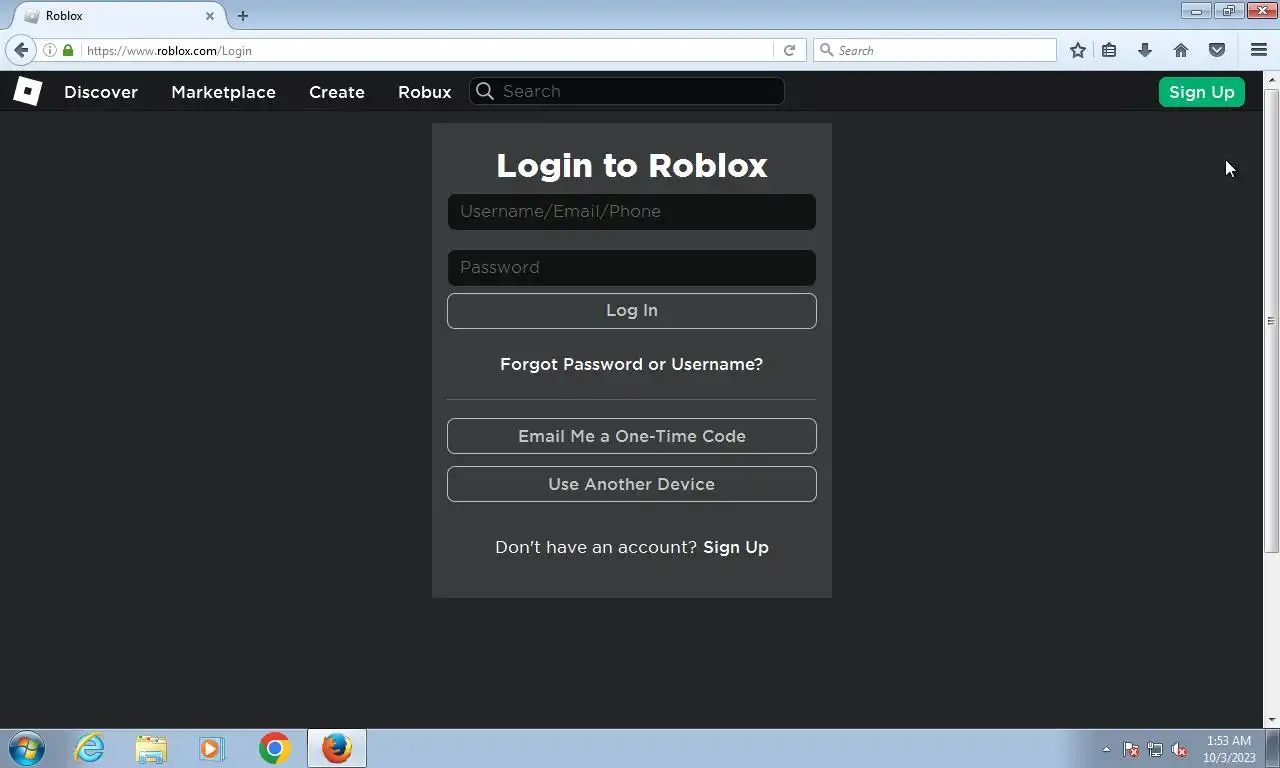This screenshot has height=768, width=1280.
Task: Open Windows Media Player from taskbar
Action: point(211,748)
